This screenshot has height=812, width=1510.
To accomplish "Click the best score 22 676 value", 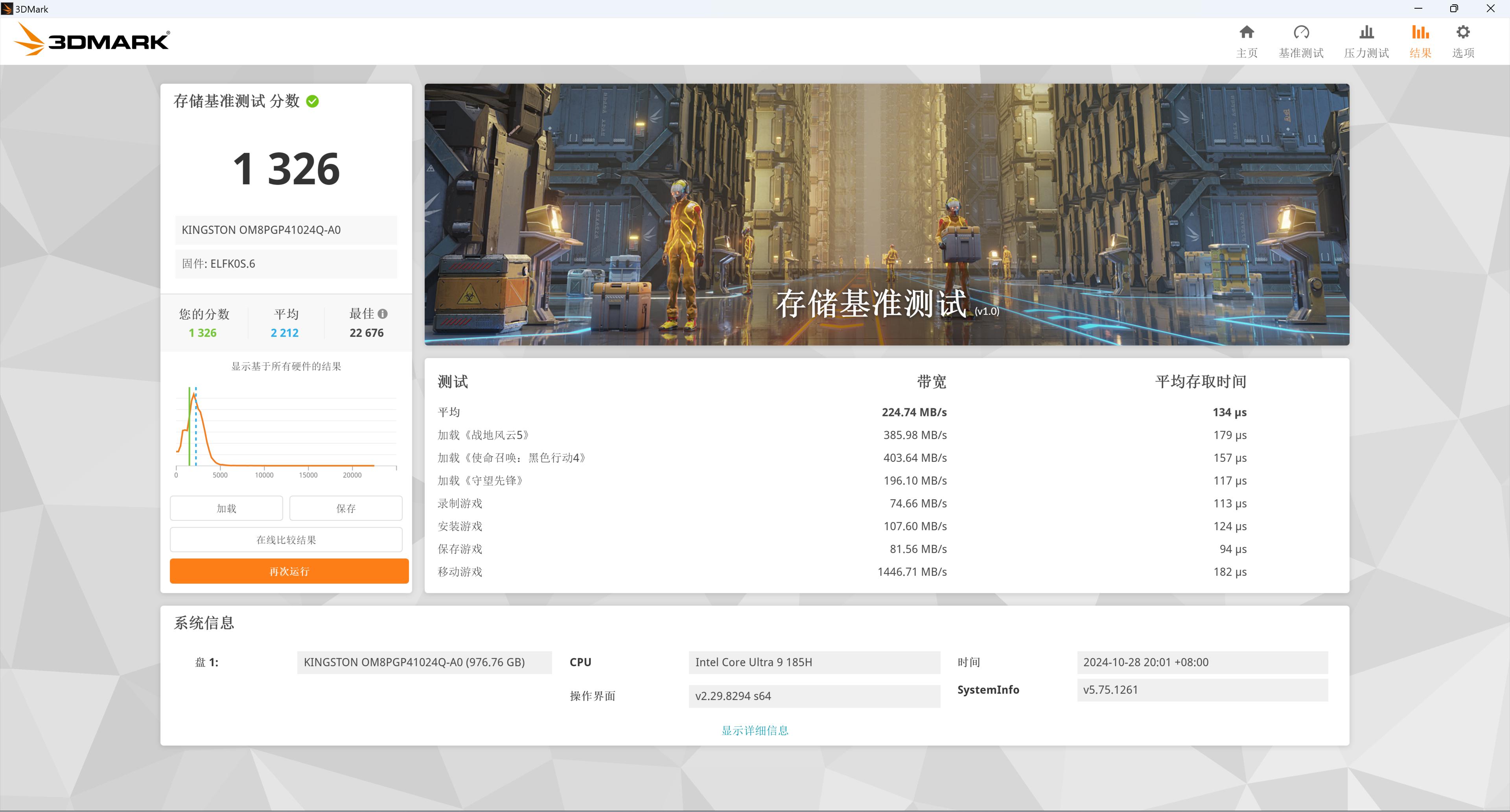I will click(x=366, y=333).
